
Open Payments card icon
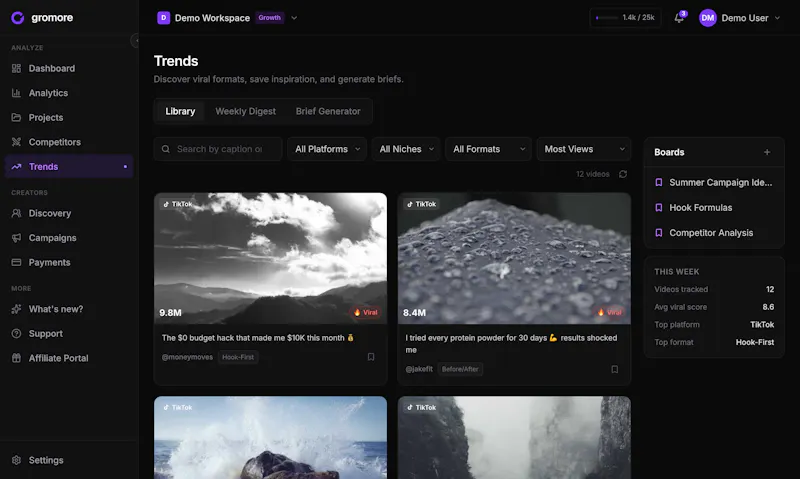click(x=16, y=262)
